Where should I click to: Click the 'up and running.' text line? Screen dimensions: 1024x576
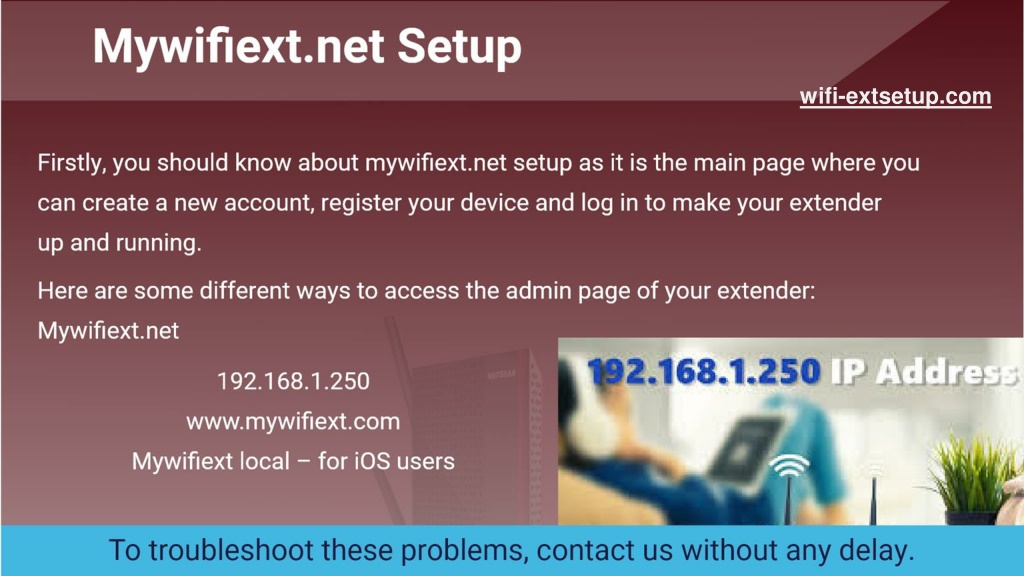click(x=120, y=243)
